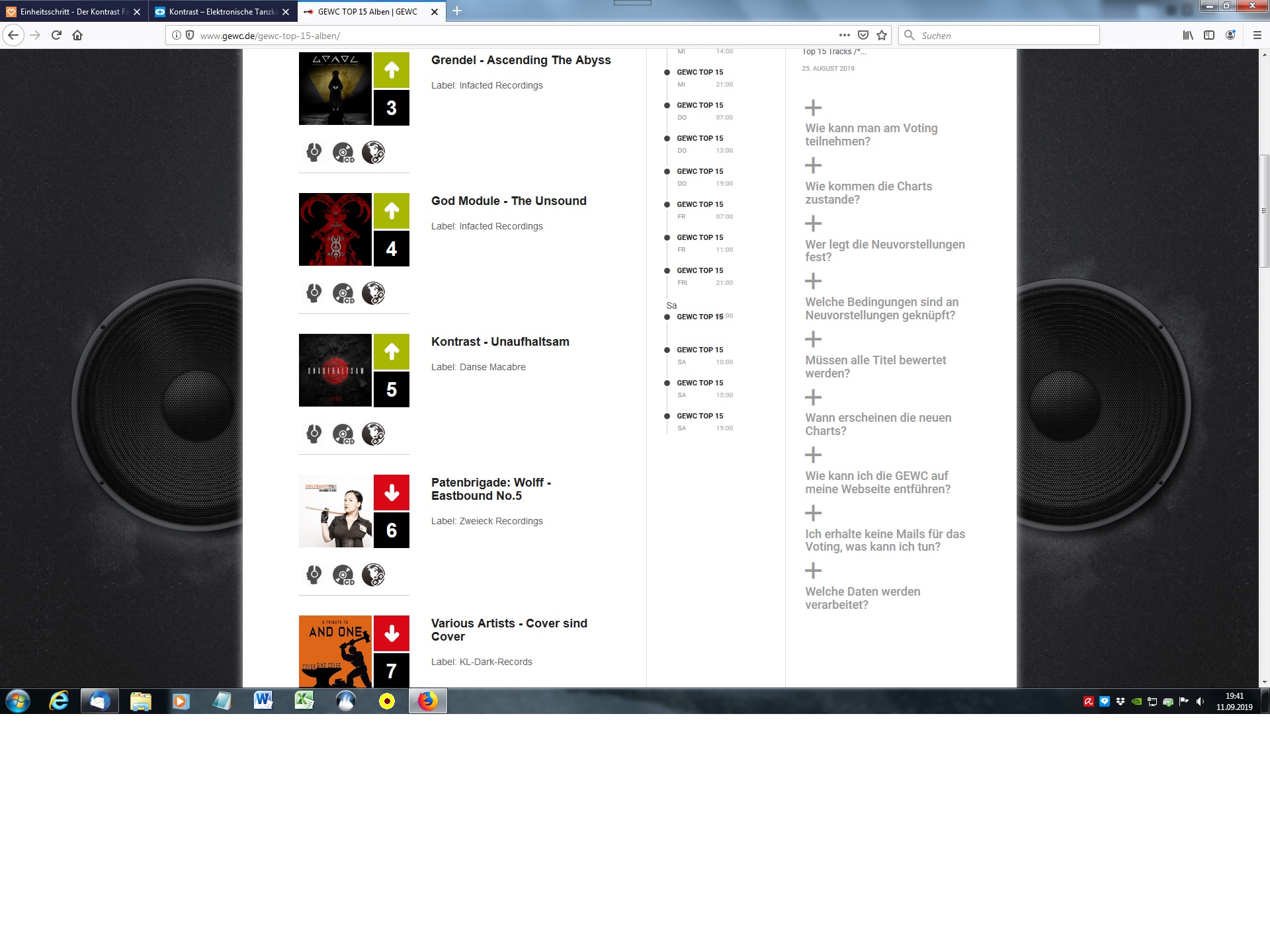Click the CD icon under God Module album
Screen dimensions: 1270x952
343,294
